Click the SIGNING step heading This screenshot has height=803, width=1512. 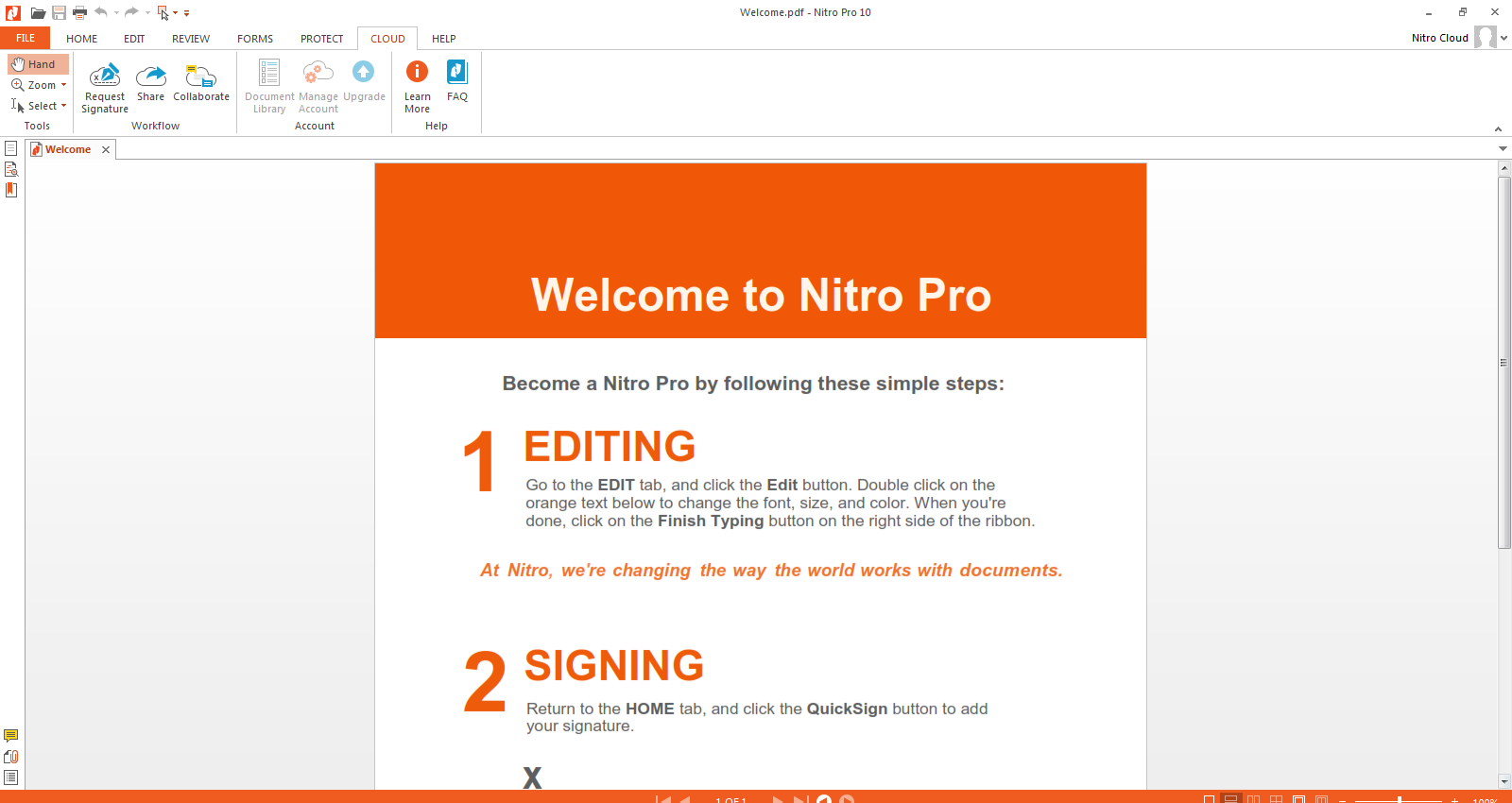614,666
